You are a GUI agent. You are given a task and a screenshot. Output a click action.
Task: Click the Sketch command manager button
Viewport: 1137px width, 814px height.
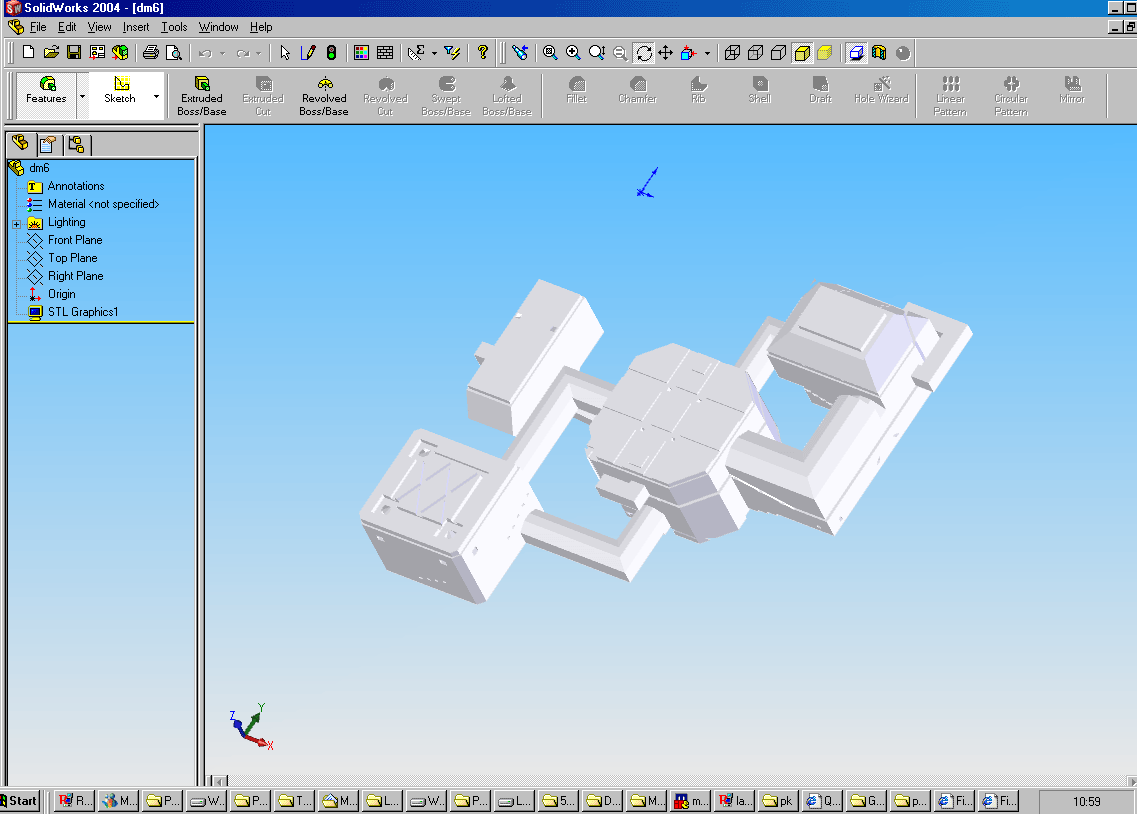(120, 91)
